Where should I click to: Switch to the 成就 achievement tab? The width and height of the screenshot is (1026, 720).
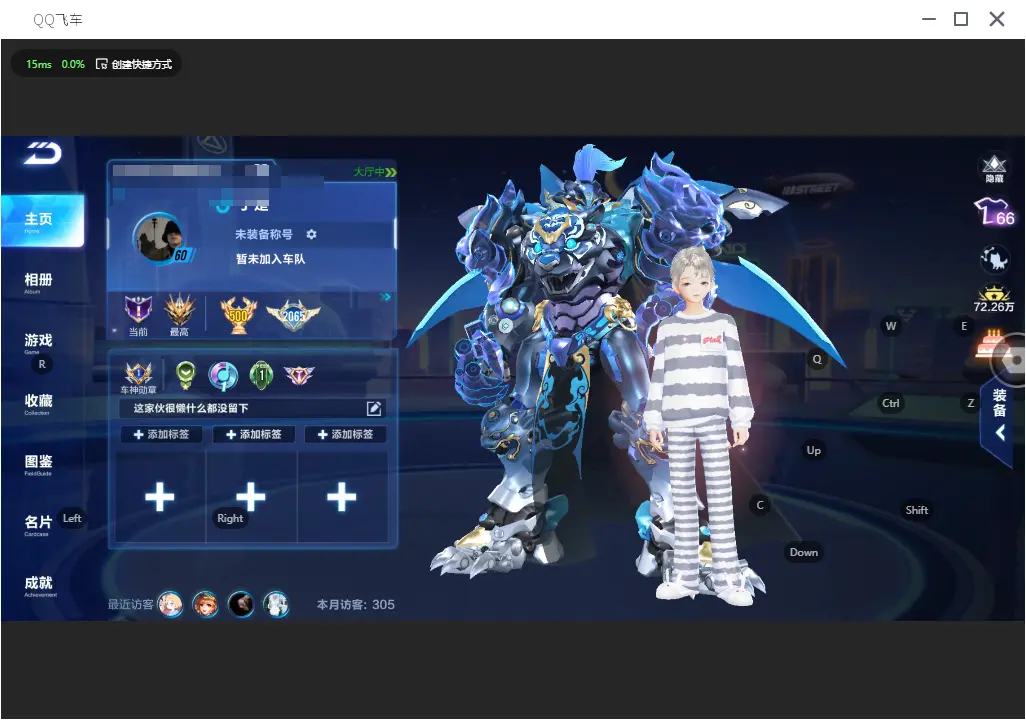39,585
